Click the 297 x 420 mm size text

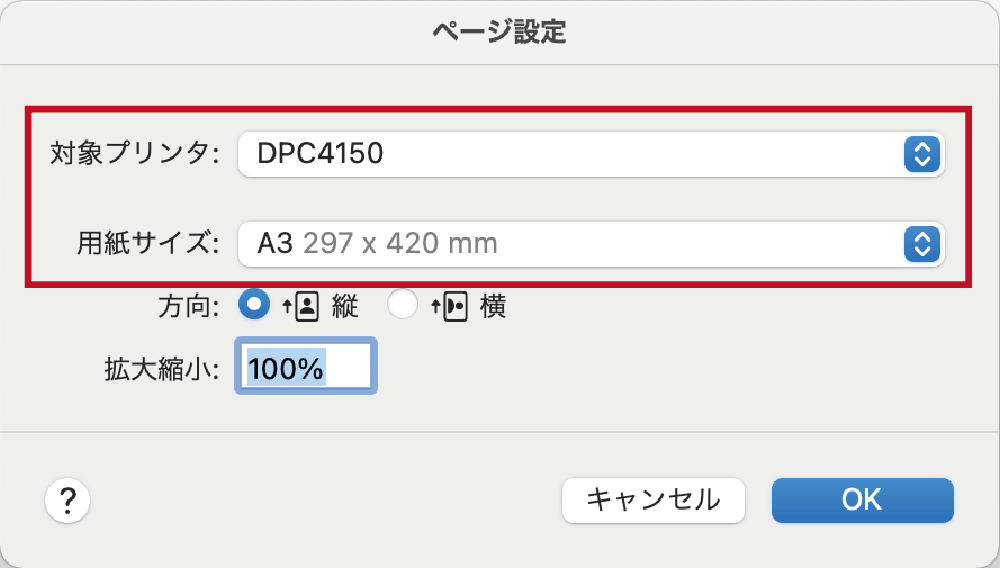click(400, 243)
